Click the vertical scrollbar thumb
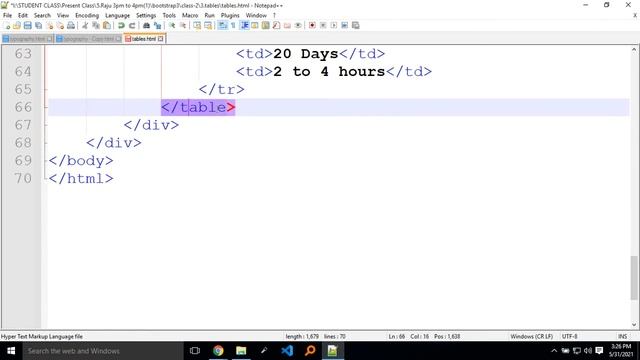This screenshot has width=640, height=360. click(634, 278)
